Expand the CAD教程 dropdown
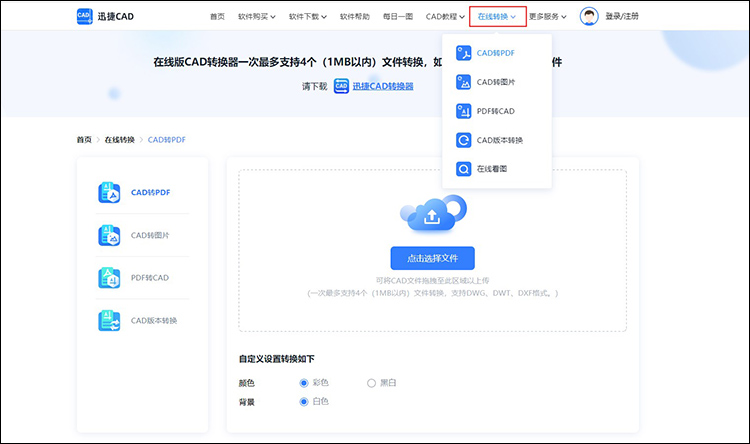Screen dimensions: 750x444 (x=445, y=17)
